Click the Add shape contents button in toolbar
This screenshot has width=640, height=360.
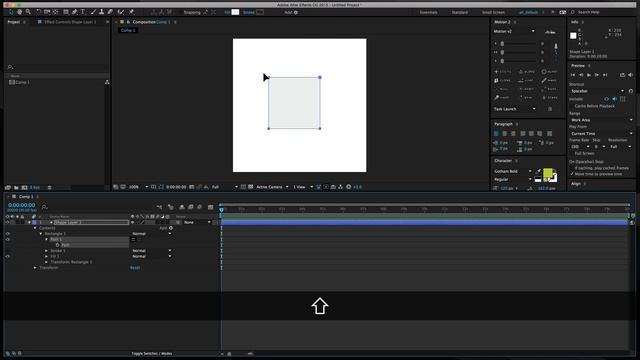click(x=296, y=12)
